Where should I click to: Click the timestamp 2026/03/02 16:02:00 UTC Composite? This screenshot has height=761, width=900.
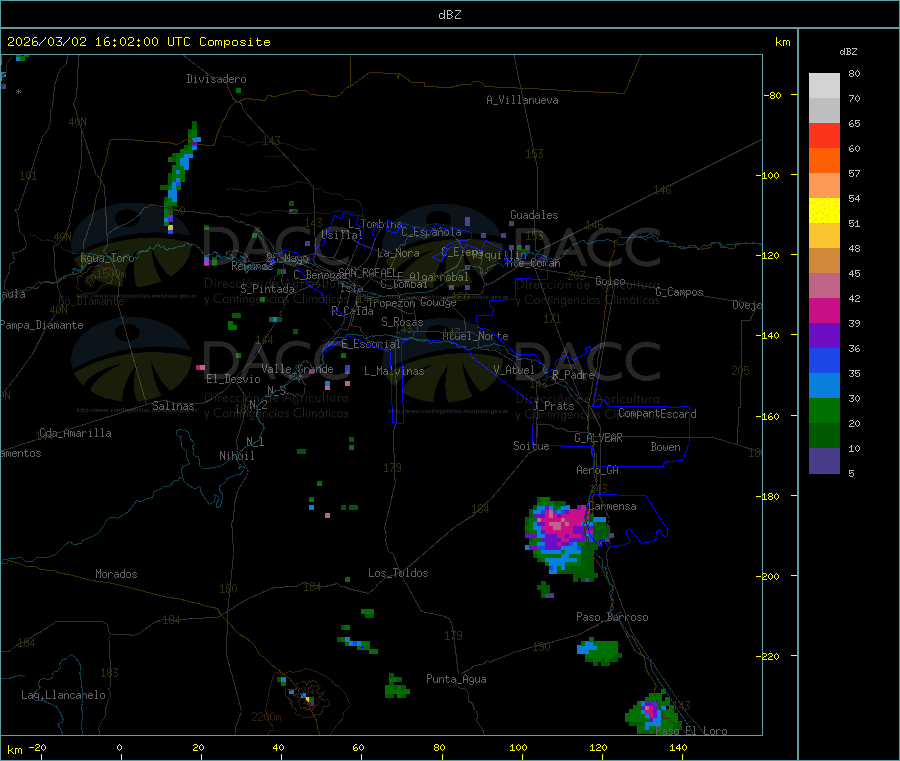click(138, 42)
